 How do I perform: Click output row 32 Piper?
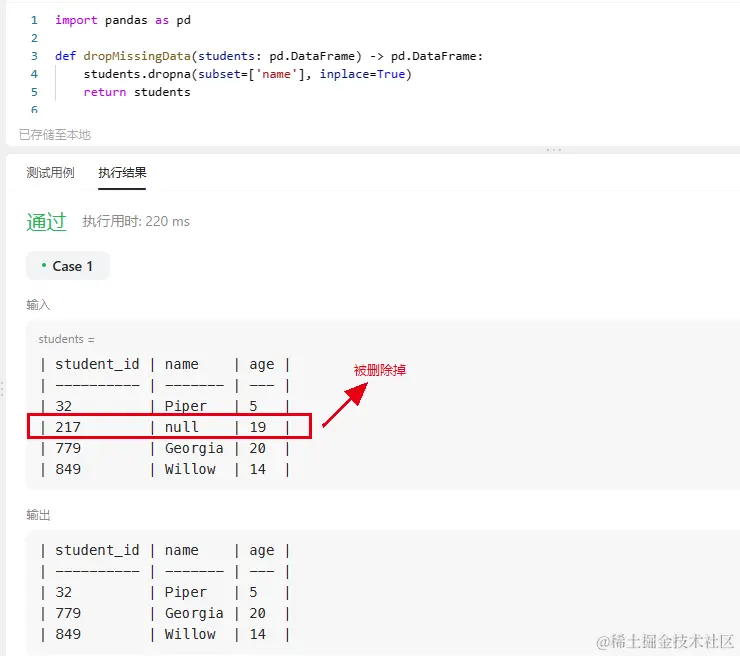pyautogui.click(x=165, y=592)
